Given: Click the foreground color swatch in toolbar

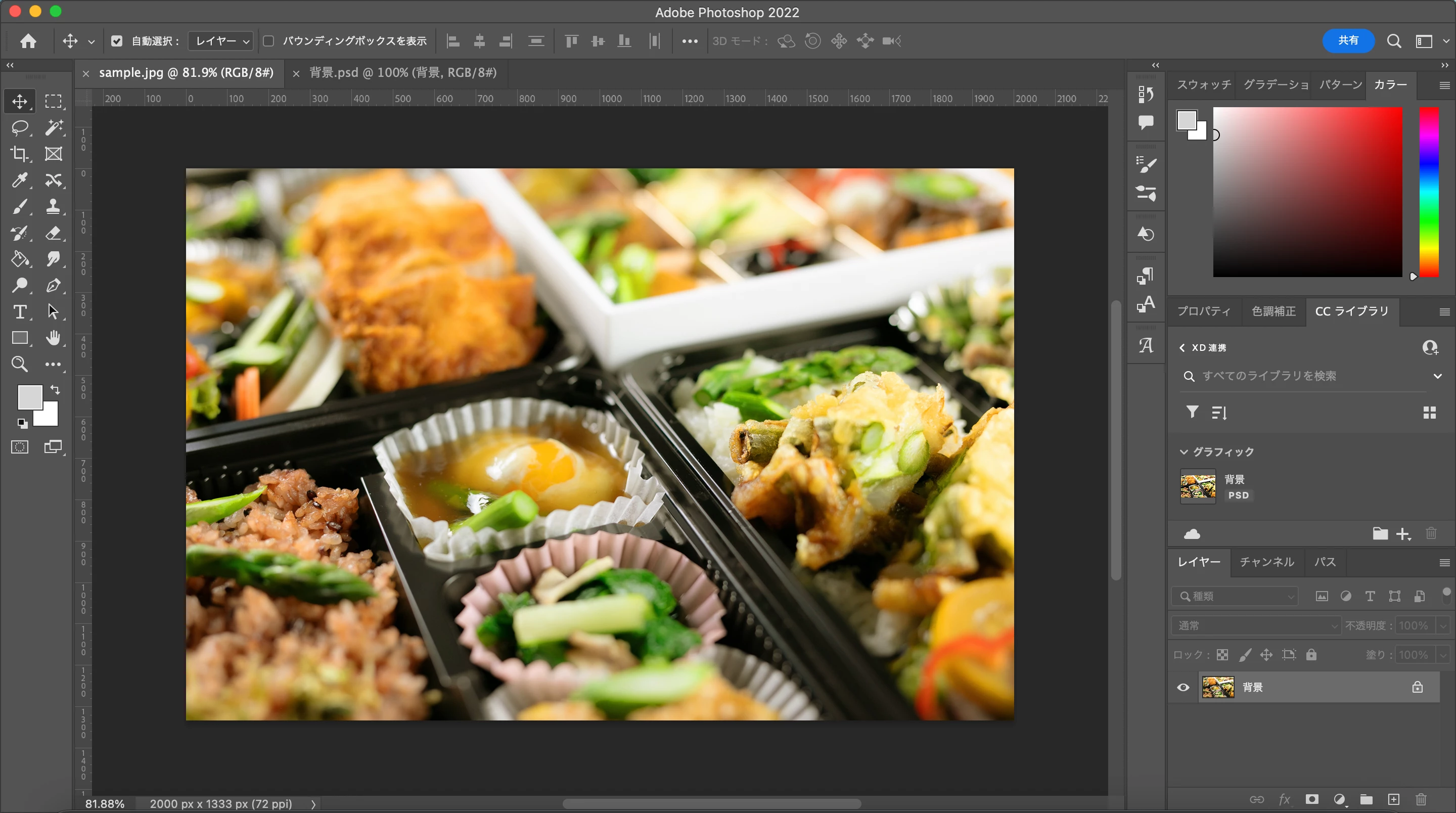Looking at the screenshot, I should click(x=29, y=397).
